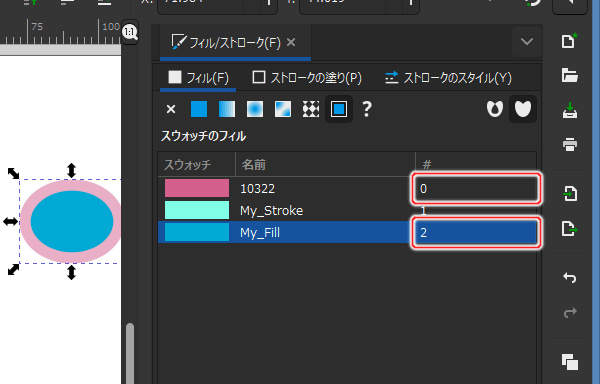Click the top-left scale handle of ellipse

click(13, 173)
